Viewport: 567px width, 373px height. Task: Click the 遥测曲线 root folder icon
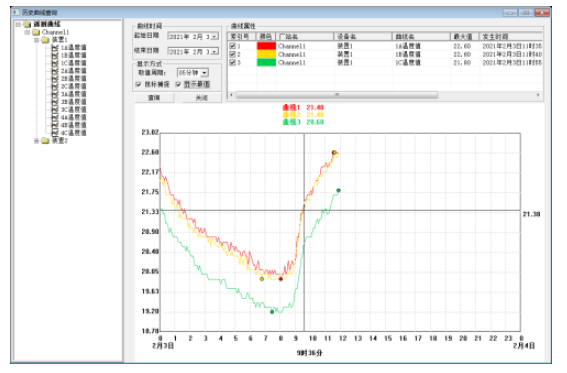click(27, 24)
